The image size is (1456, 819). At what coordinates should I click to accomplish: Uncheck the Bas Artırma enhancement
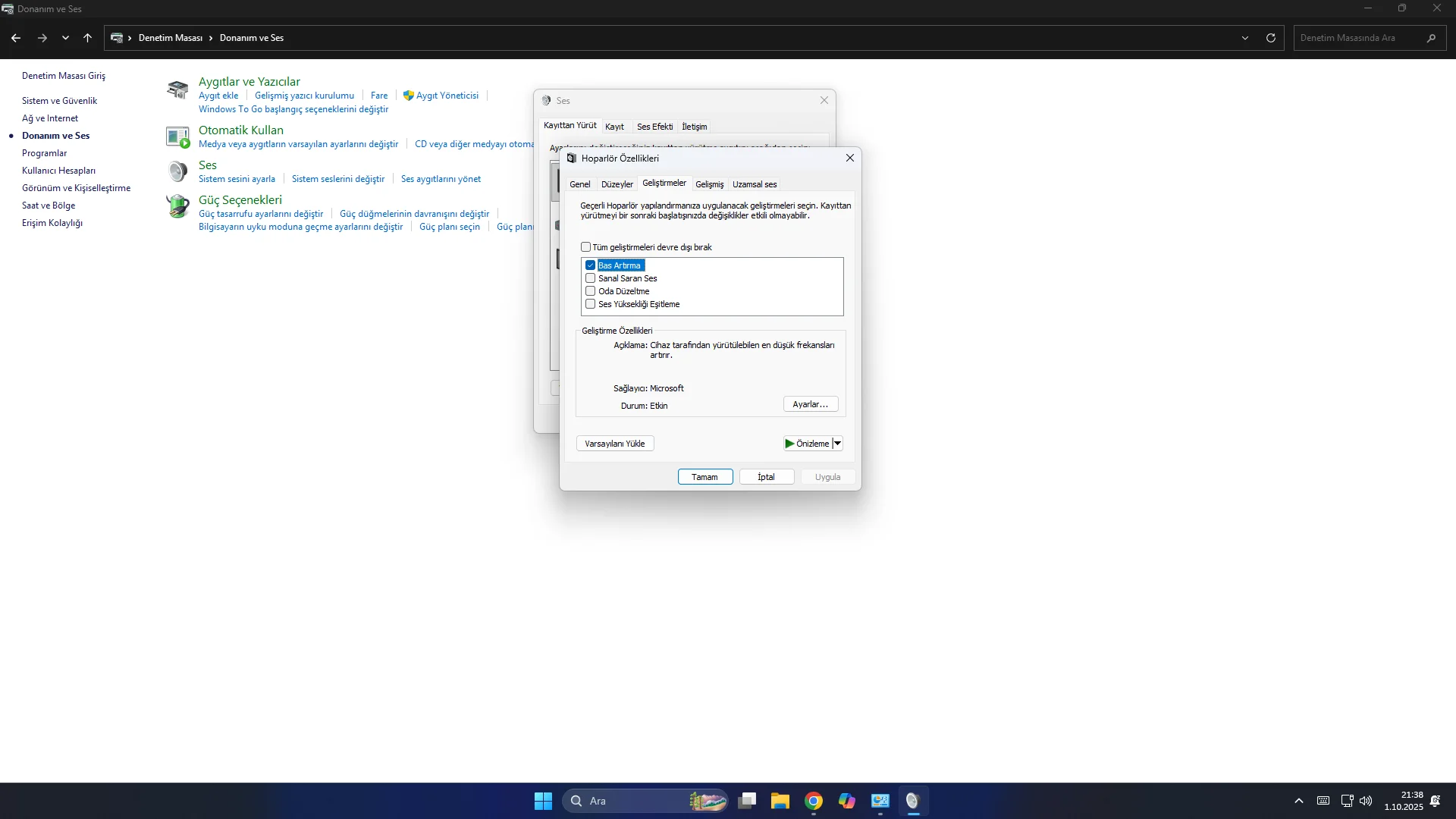pyautogui.click(x=590, y=265)
